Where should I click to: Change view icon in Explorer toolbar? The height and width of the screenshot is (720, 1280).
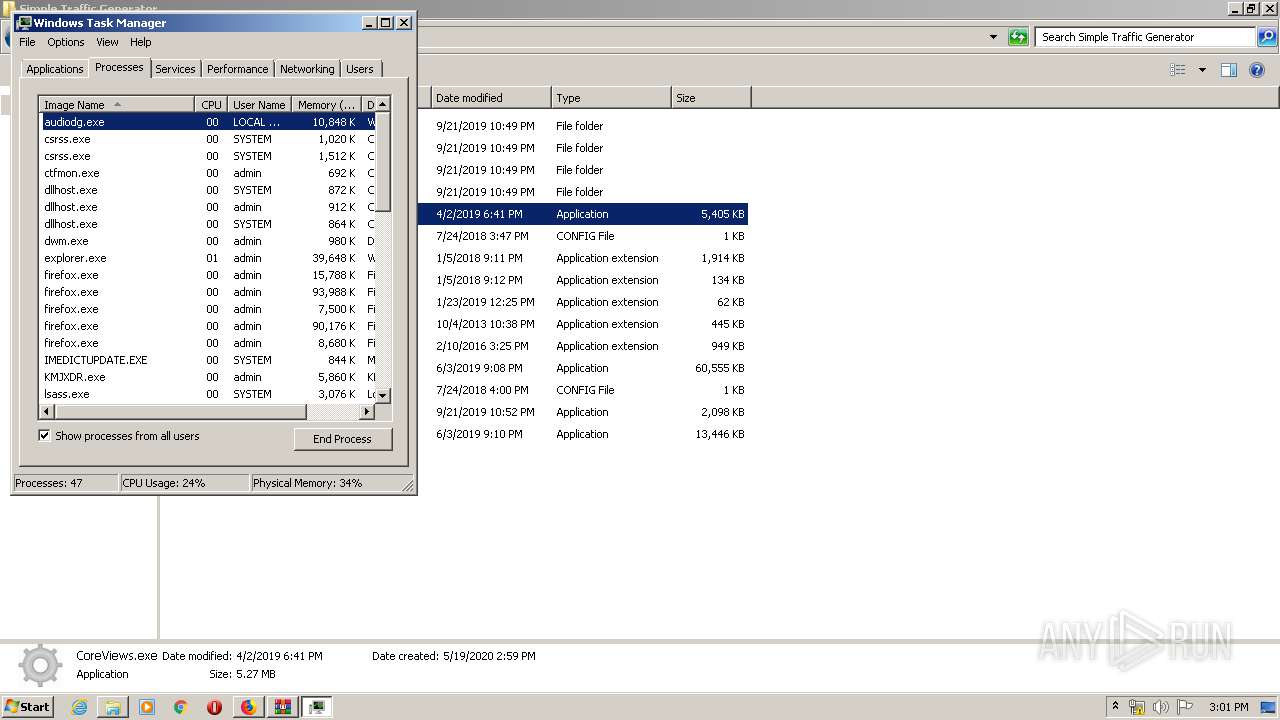(1178, 70)
